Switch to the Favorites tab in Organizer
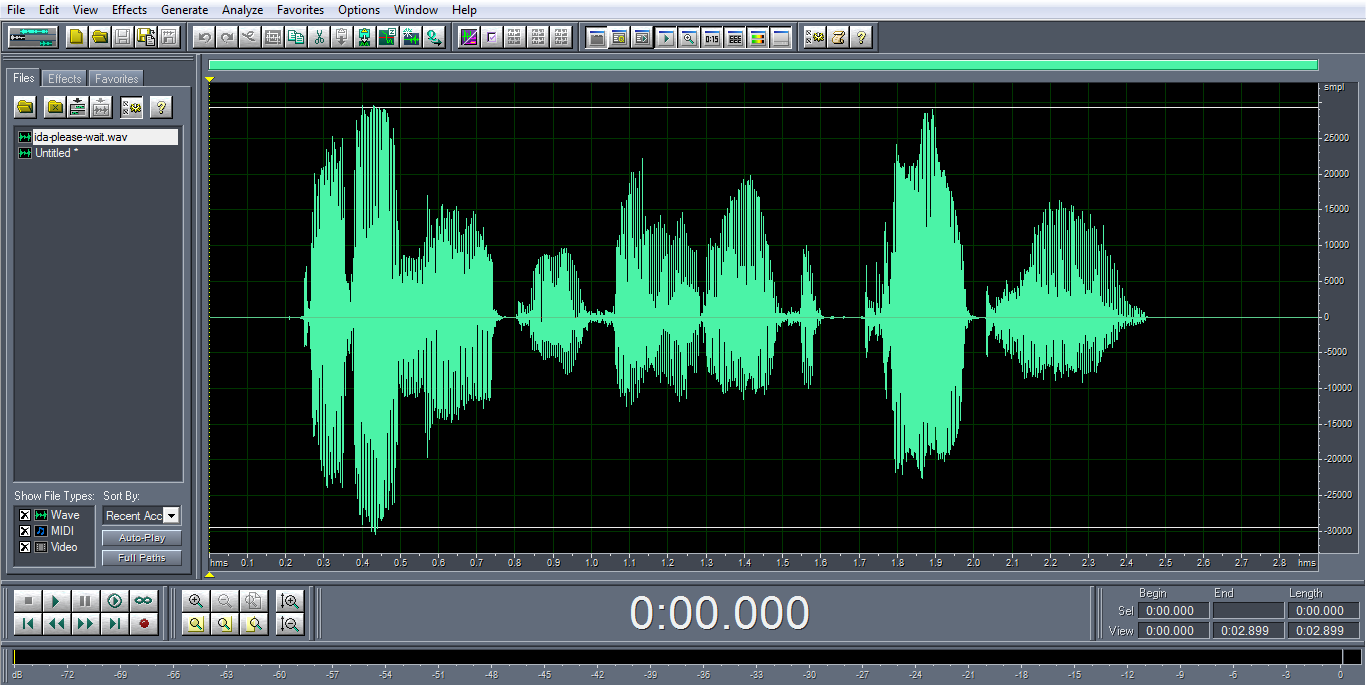This screenshot has width=1366, height=685. [x=117, y=79]
